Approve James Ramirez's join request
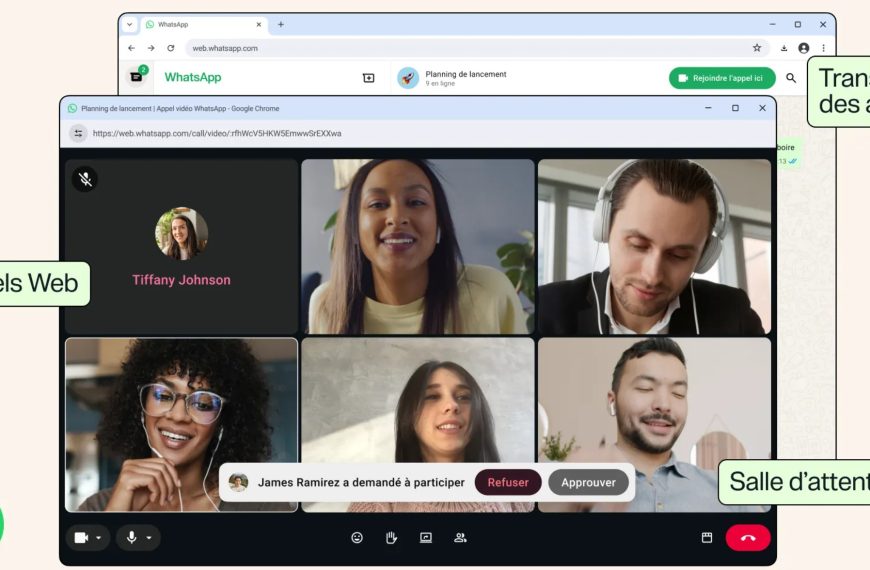This screenshot has width=870, height=570. tap(588, 482)
